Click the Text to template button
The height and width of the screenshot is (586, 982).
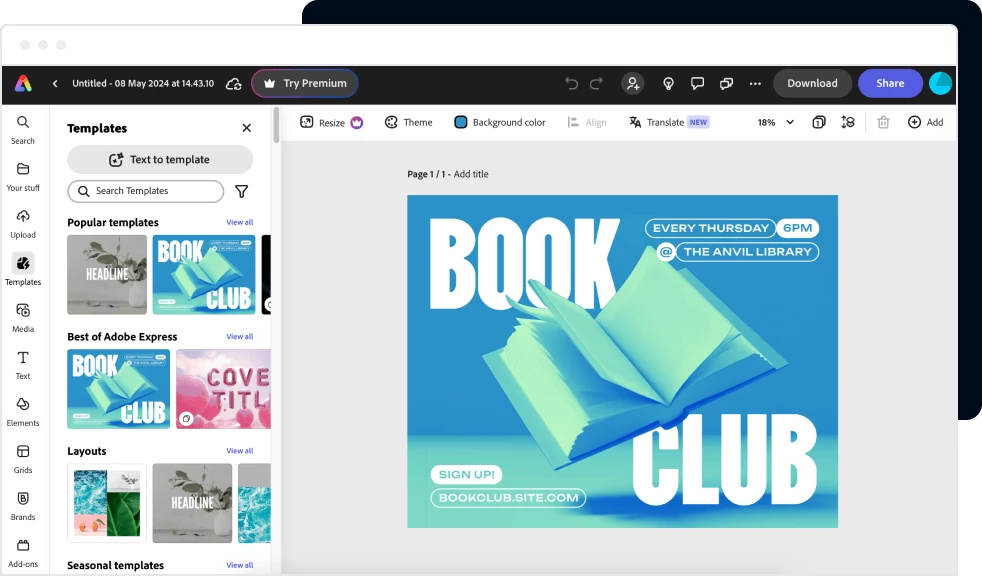pyautogui.click(x=160, y=160)
